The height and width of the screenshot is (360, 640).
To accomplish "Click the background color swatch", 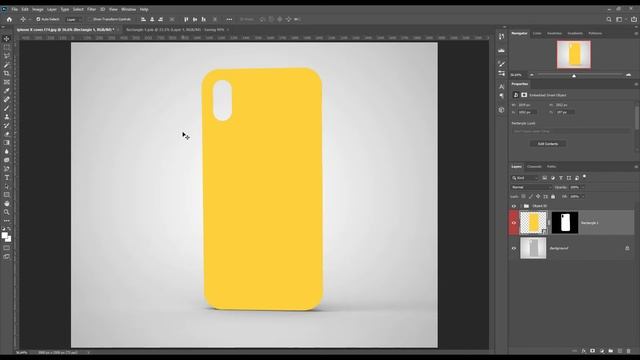I will point(8,239).
